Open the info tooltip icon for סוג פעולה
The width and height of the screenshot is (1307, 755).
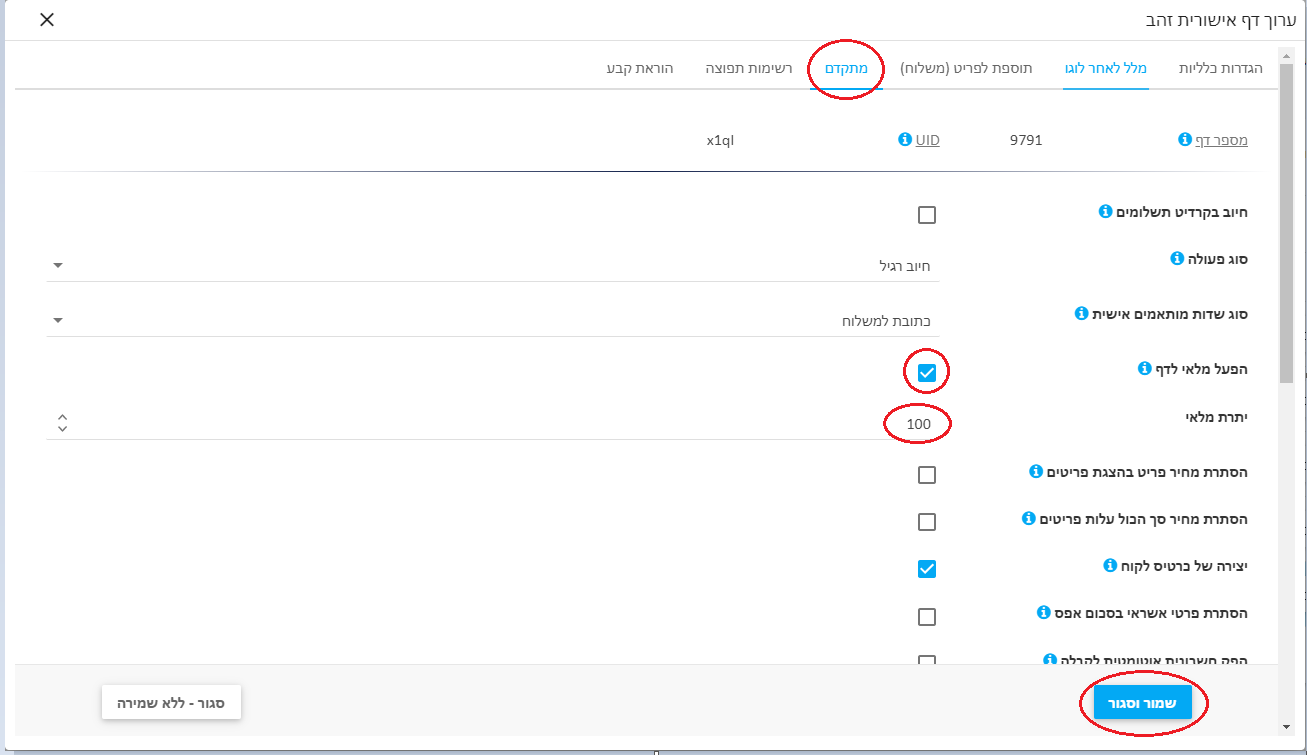tap(1177, 259)
